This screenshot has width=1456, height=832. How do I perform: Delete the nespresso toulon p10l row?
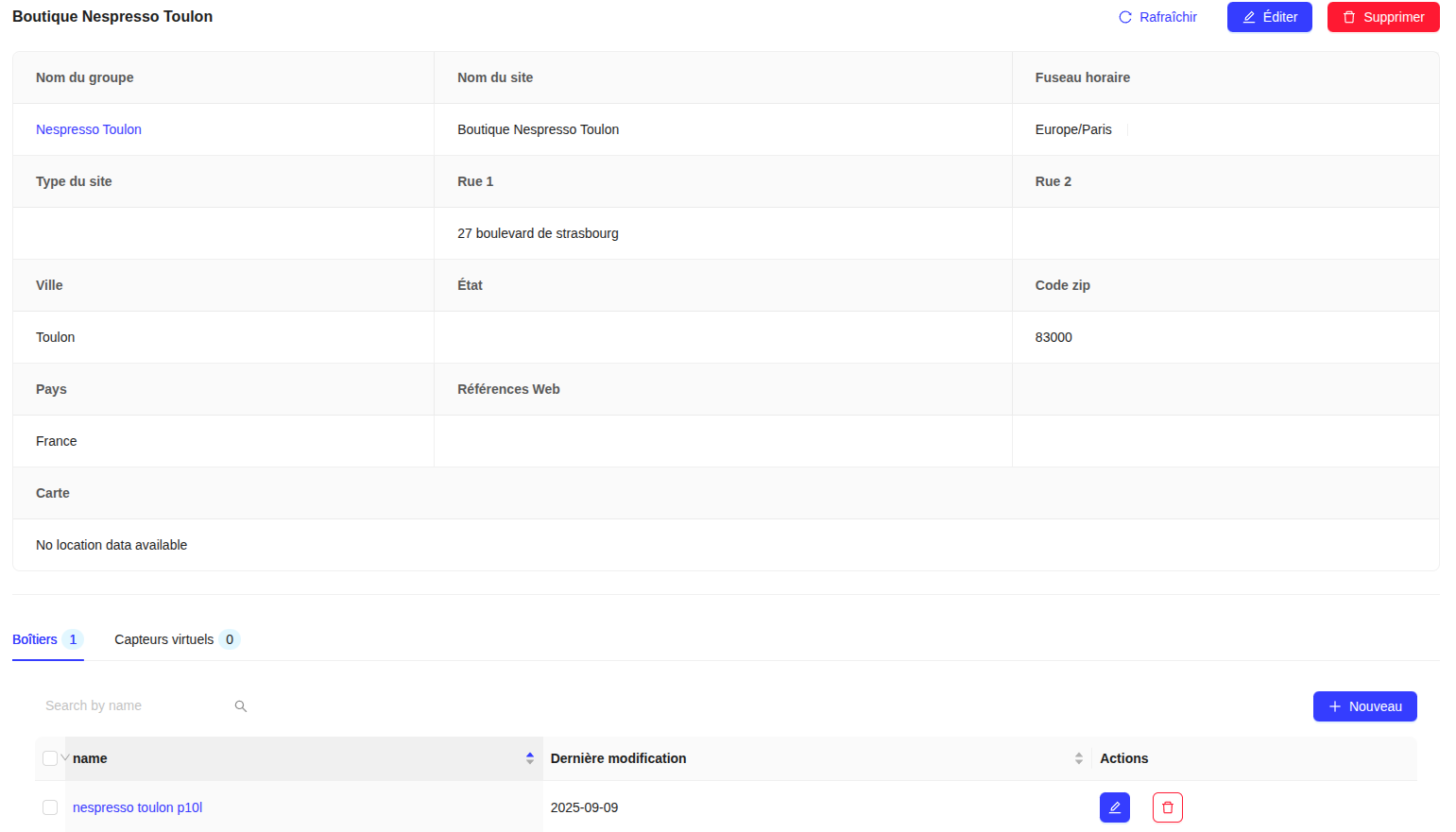click(1167, 807)
